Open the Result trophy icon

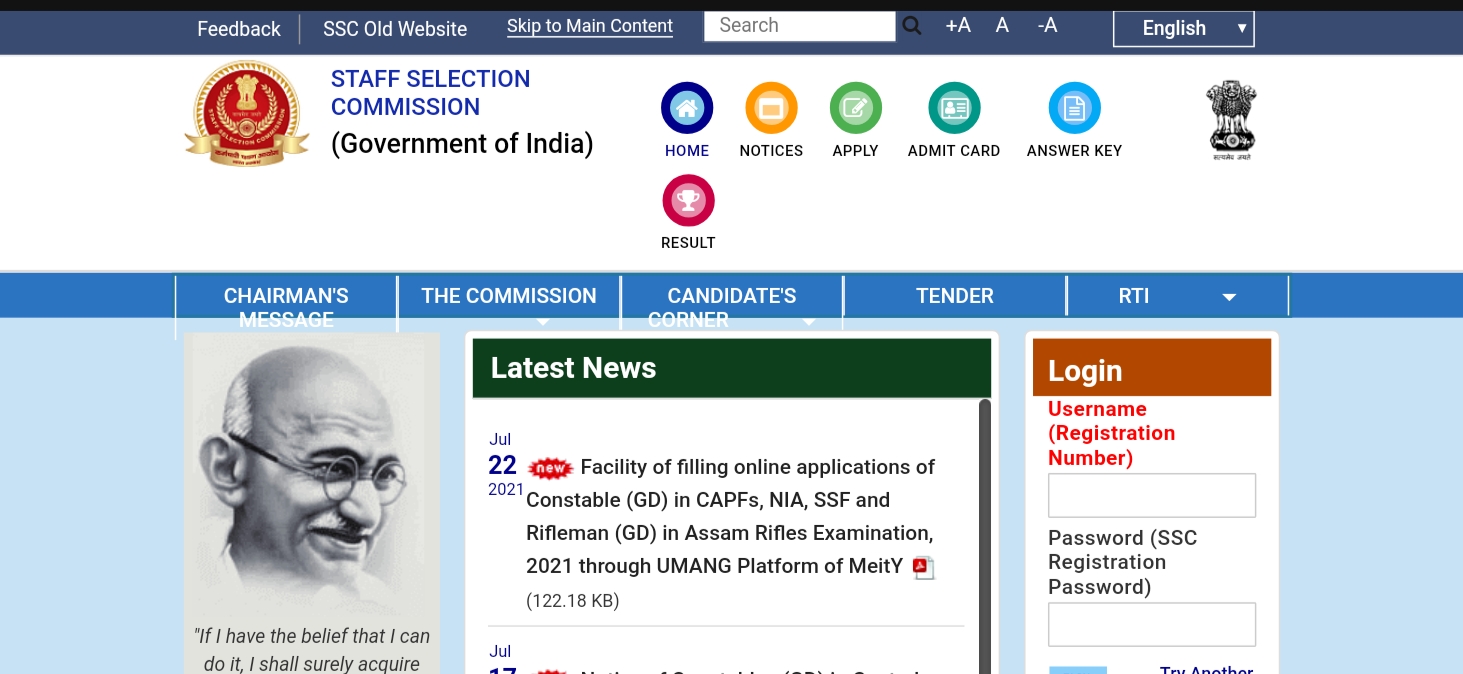click(x=688, y=199)
